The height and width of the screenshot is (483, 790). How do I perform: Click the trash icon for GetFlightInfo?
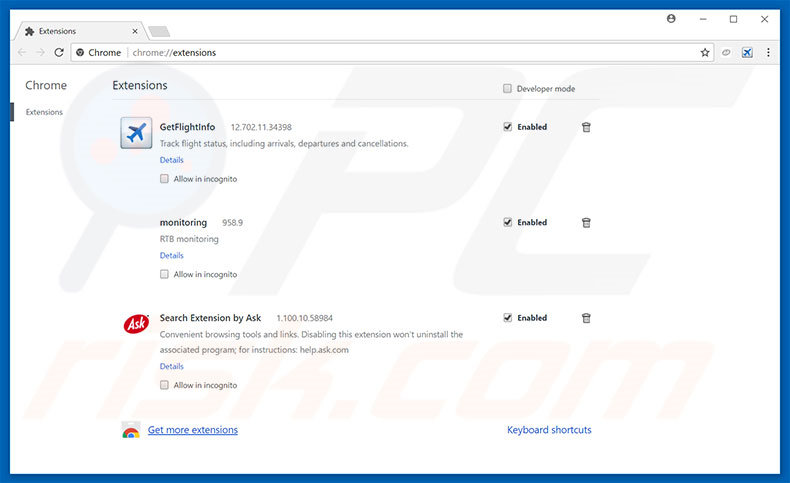pyautogui.click(x=586, y=127)
